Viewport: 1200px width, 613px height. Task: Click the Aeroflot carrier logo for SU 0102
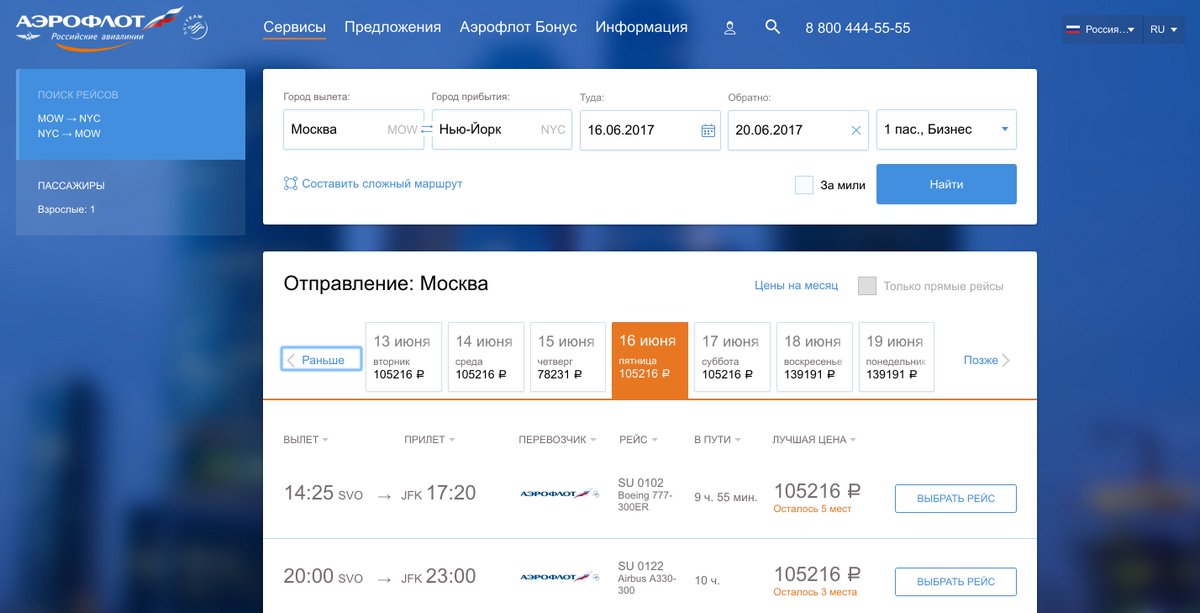(559, 493)
